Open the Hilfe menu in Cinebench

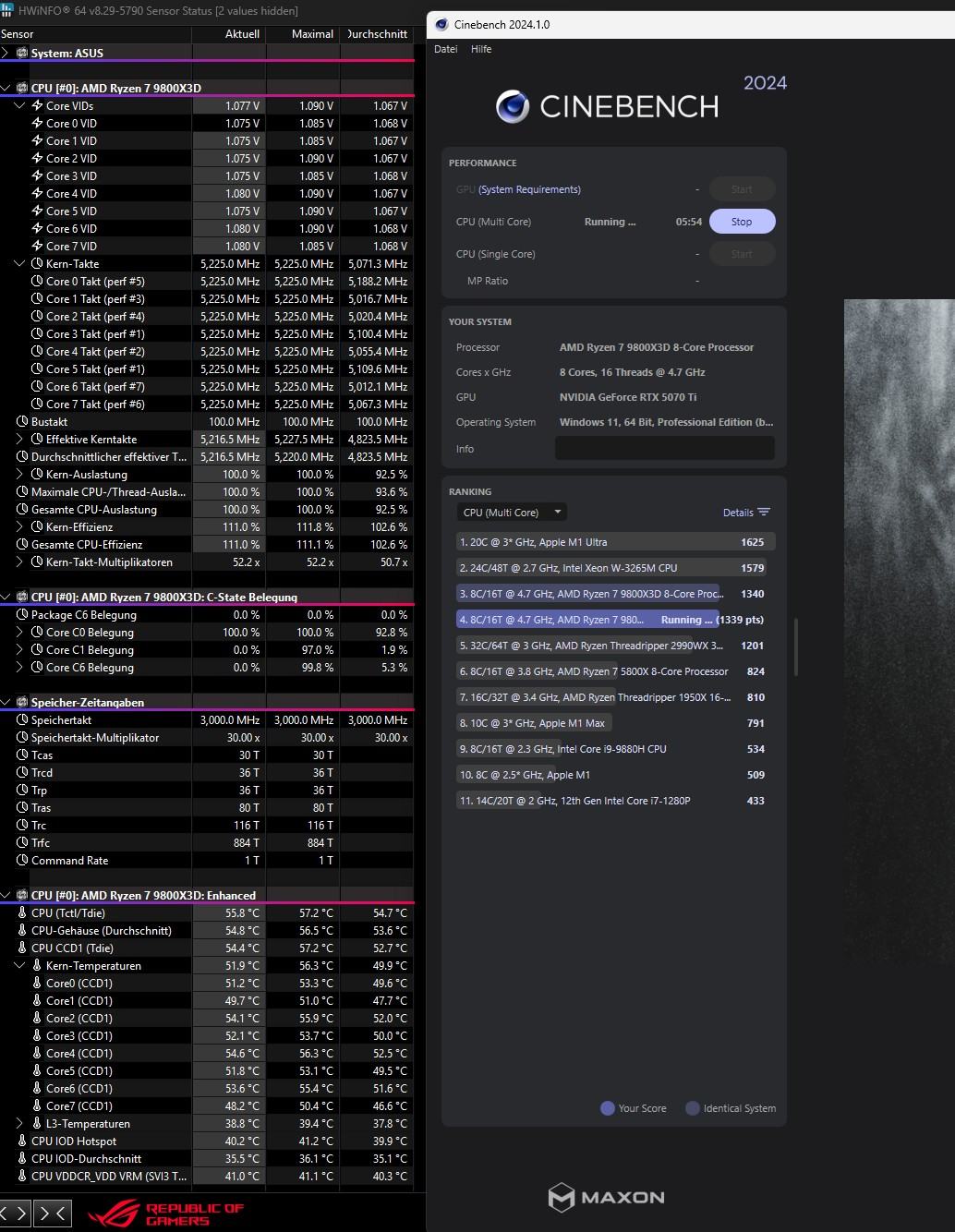(481, 50)
